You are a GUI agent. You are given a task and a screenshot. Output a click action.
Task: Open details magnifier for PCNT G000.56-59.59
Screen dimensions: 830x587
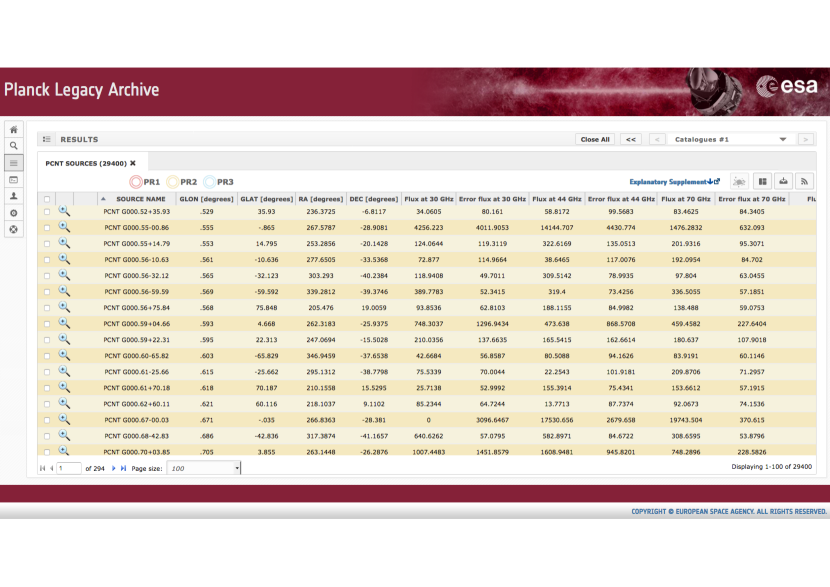tap(64, 291)
